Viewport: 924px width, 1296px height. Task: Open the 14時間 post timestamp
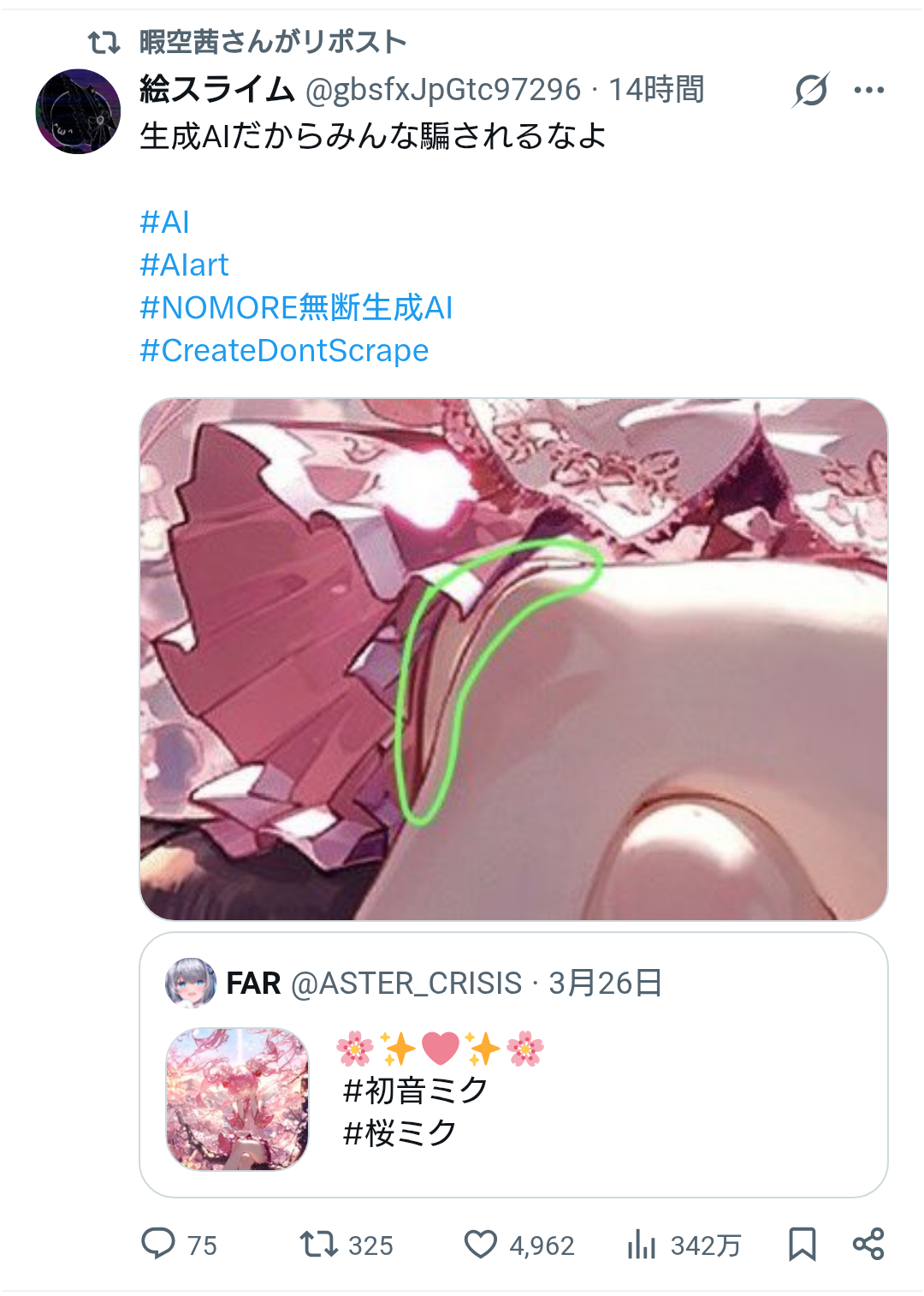coord(656,89)
